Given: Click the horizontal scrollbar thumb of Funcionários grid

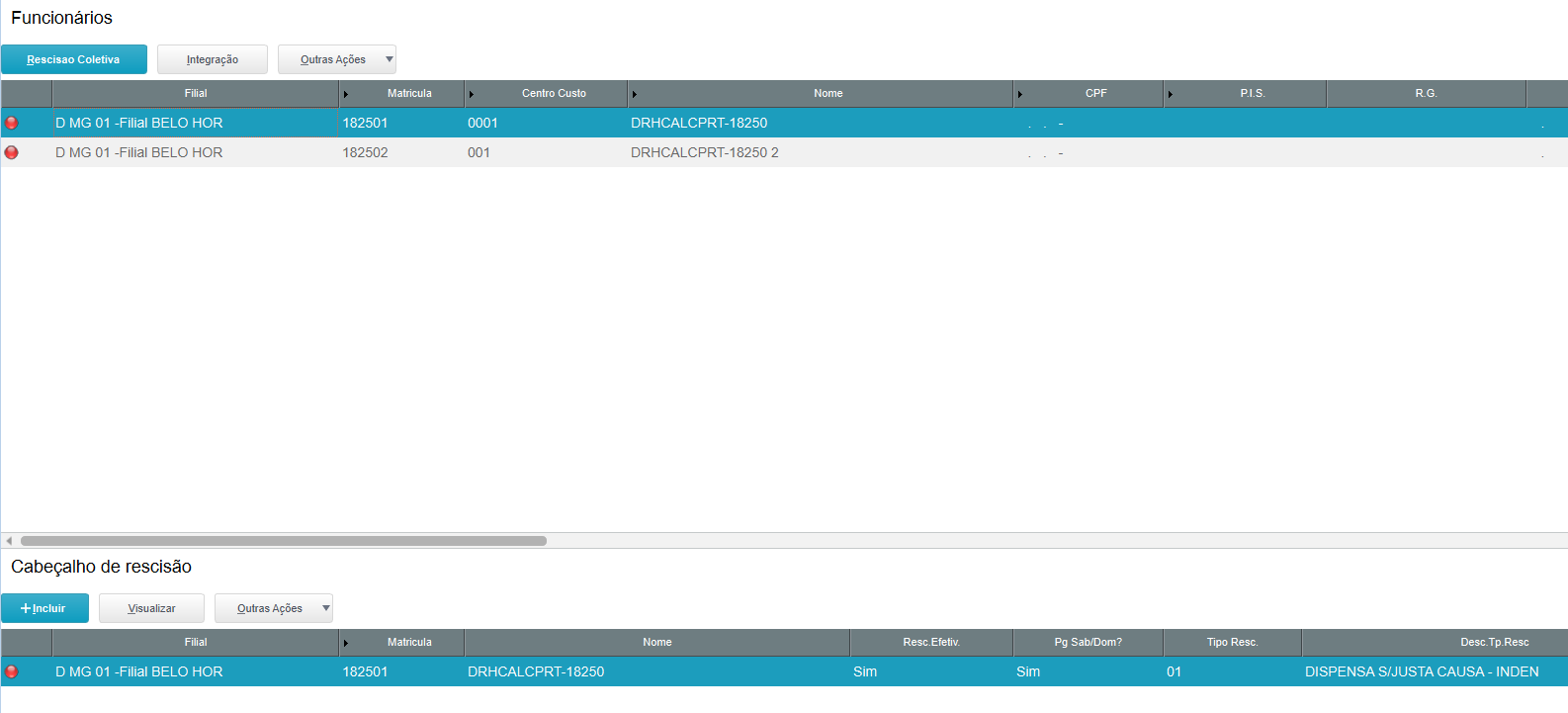Looking at the screenshot, I should [x=284, y=541].
